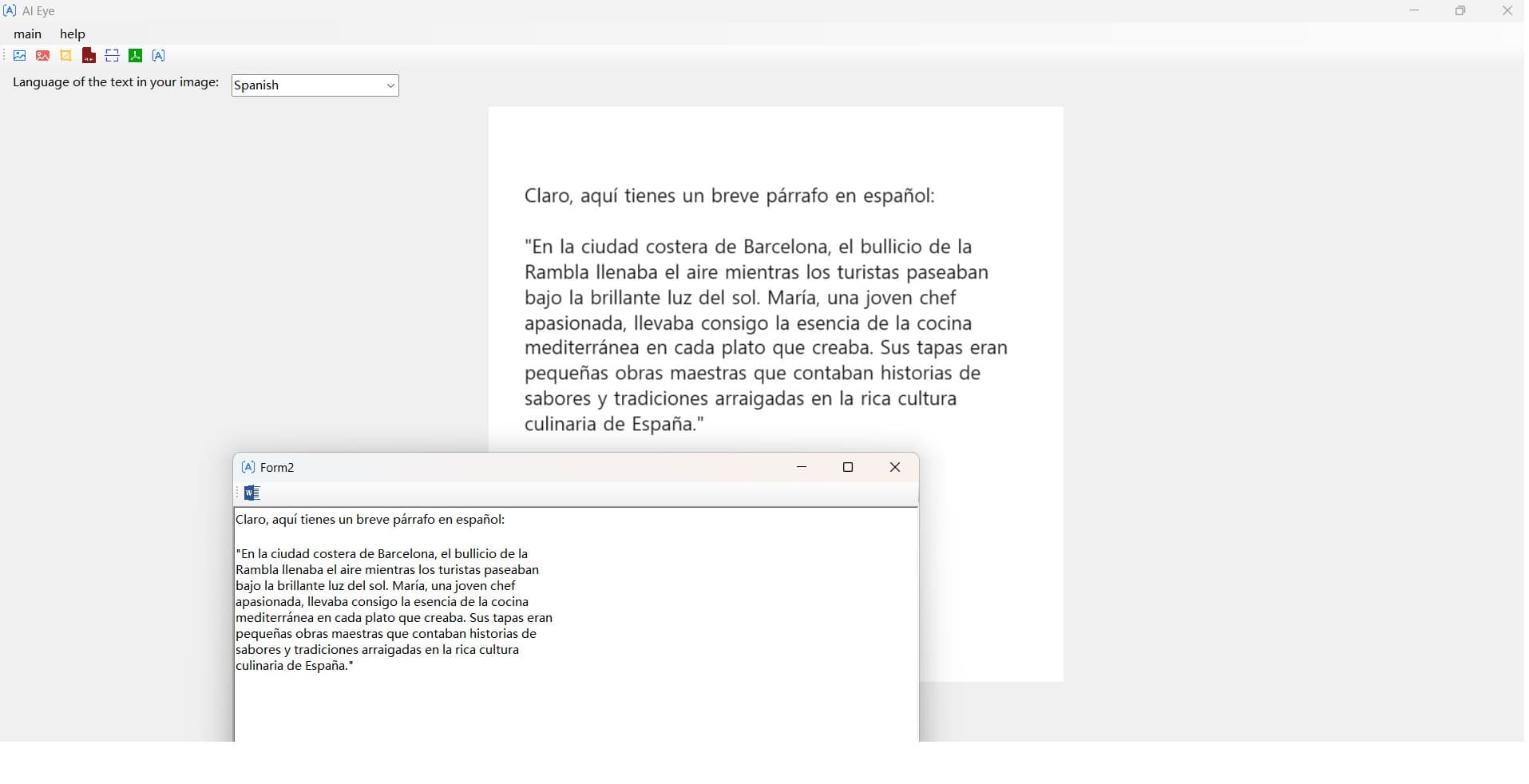Click the Form2 toolbar grip handle

pos(237,493)
